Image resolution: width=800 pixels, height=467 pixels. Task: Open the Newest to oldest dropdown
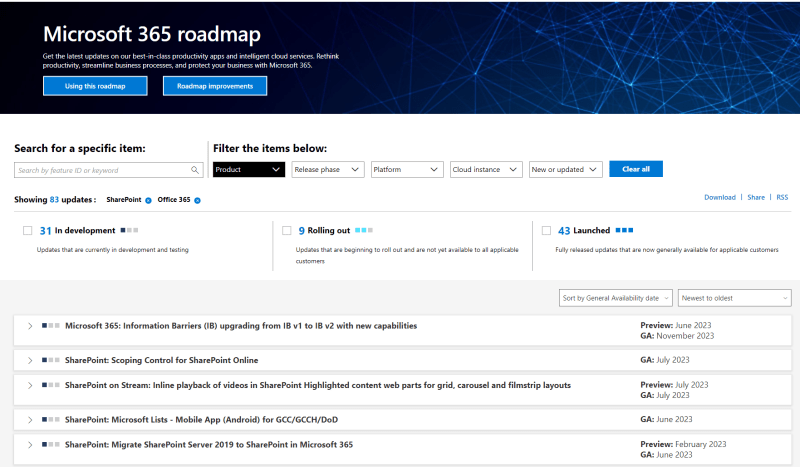735,298
